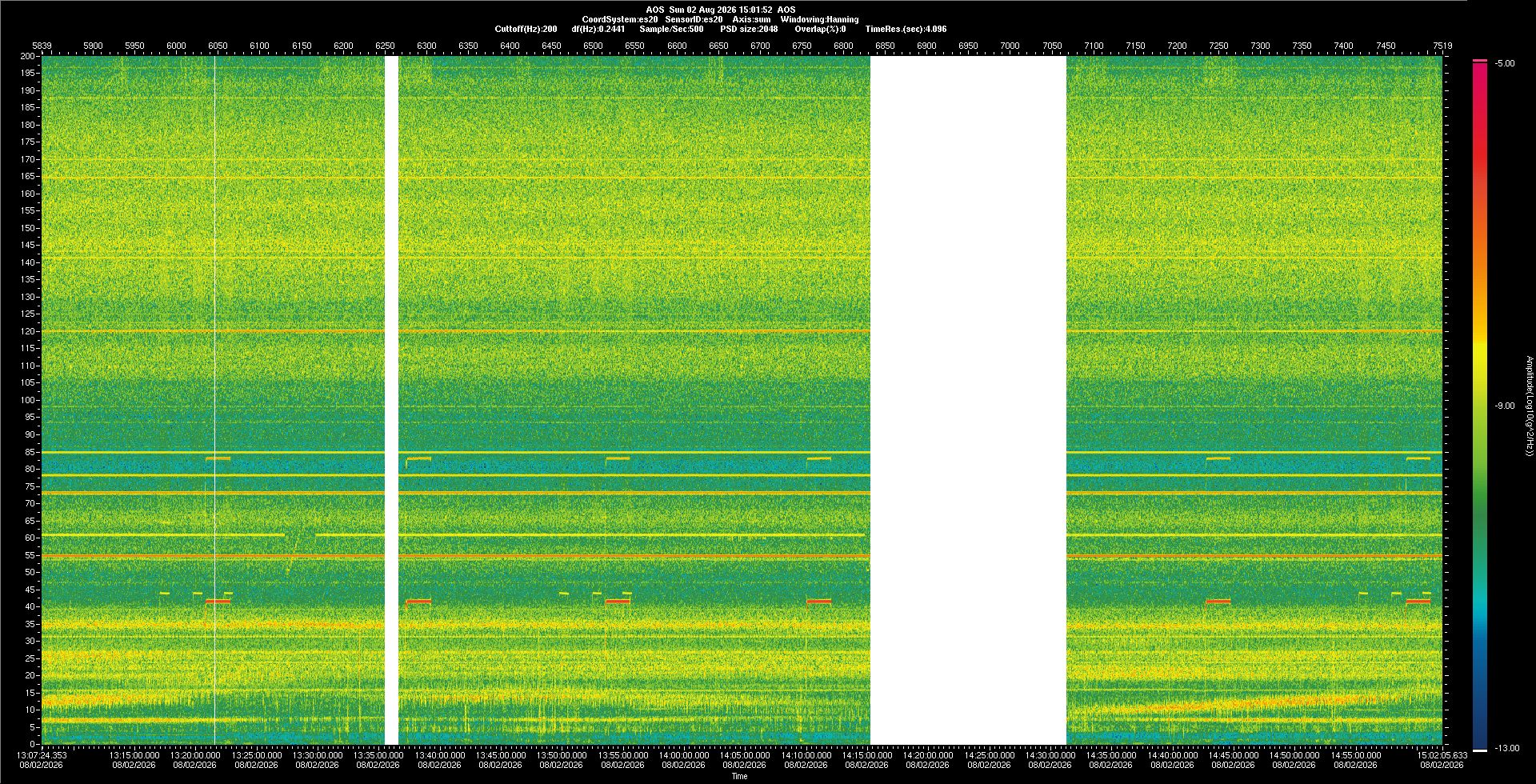1536x784 pixels.
Task: Click the '5839' top axis start label
Action: [42, 46]
